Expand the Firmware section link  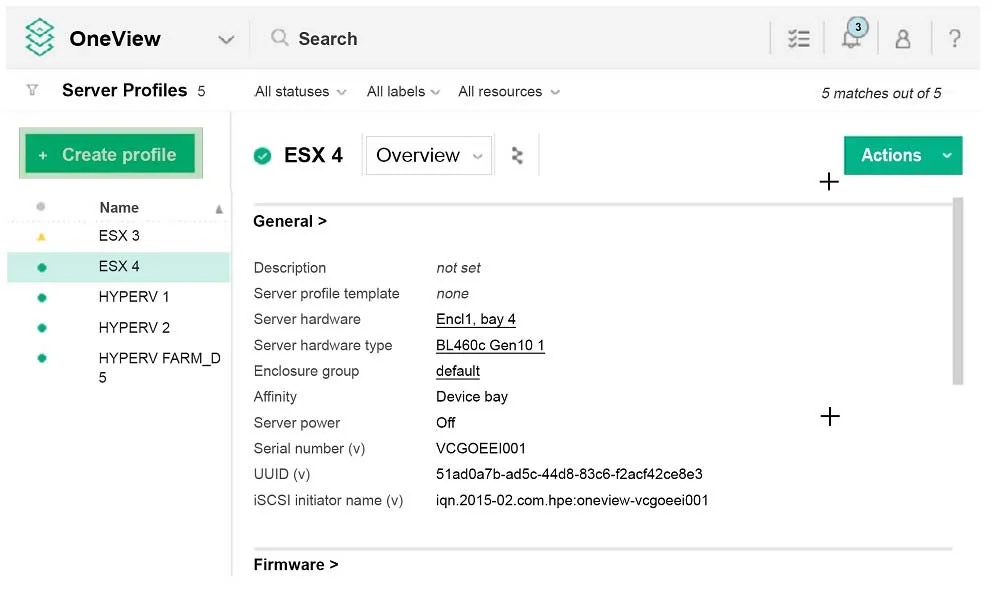click(295, 565)
